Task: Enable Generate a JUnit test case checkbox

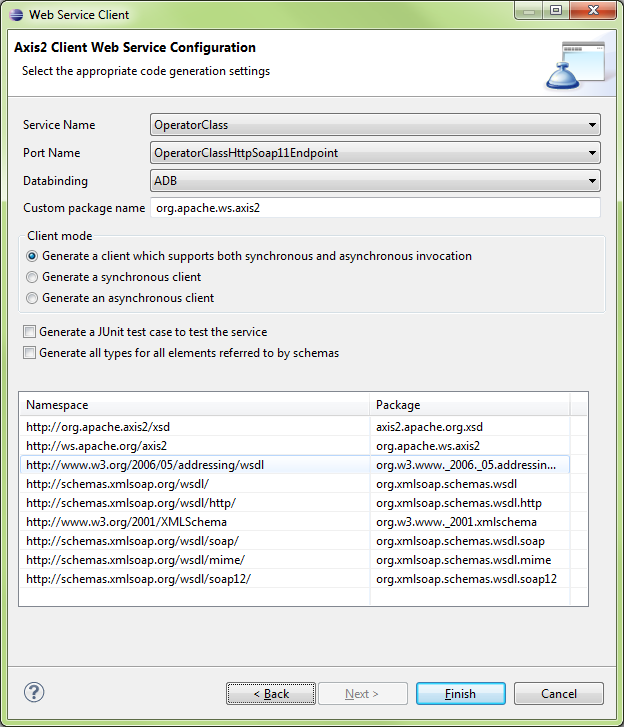Action: 30,332
